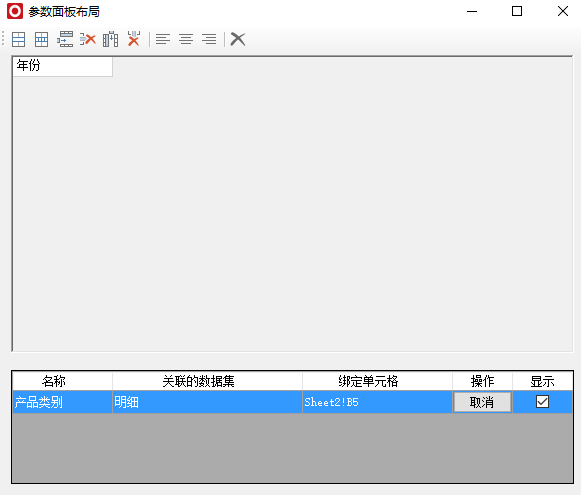Click the 取消 button in the 操作 column
Image resolution: width=581 pixels, height=495 pixels.
point(482,402)
